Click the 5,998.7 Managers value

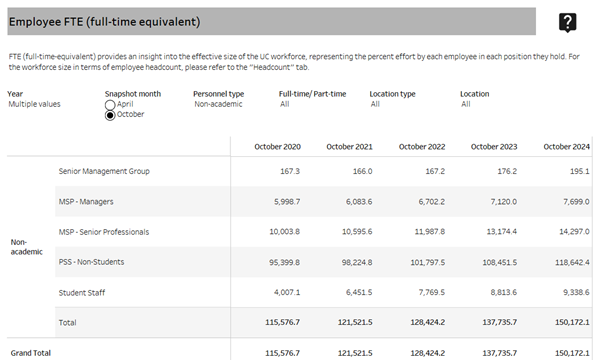pos(287,202)
